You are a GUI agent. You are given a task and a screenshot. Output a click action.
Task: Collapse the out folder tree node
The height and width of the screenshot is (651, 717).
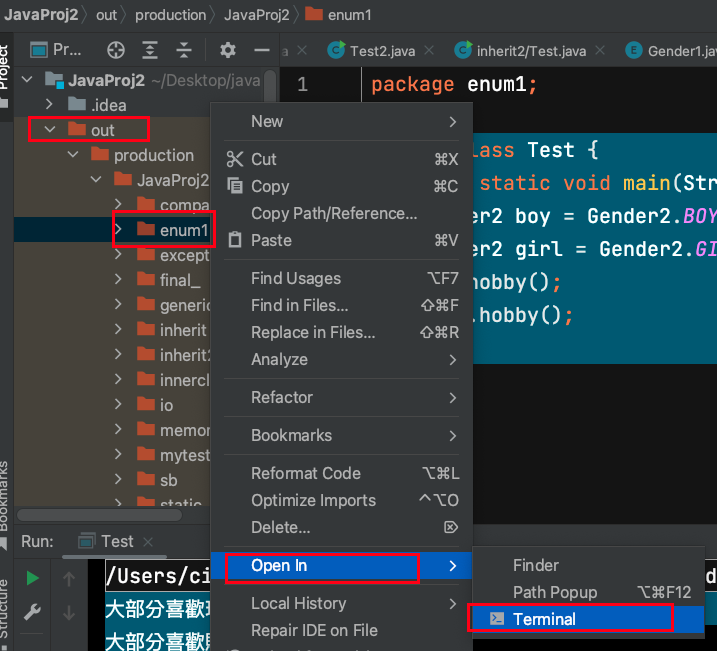[50, 130]
